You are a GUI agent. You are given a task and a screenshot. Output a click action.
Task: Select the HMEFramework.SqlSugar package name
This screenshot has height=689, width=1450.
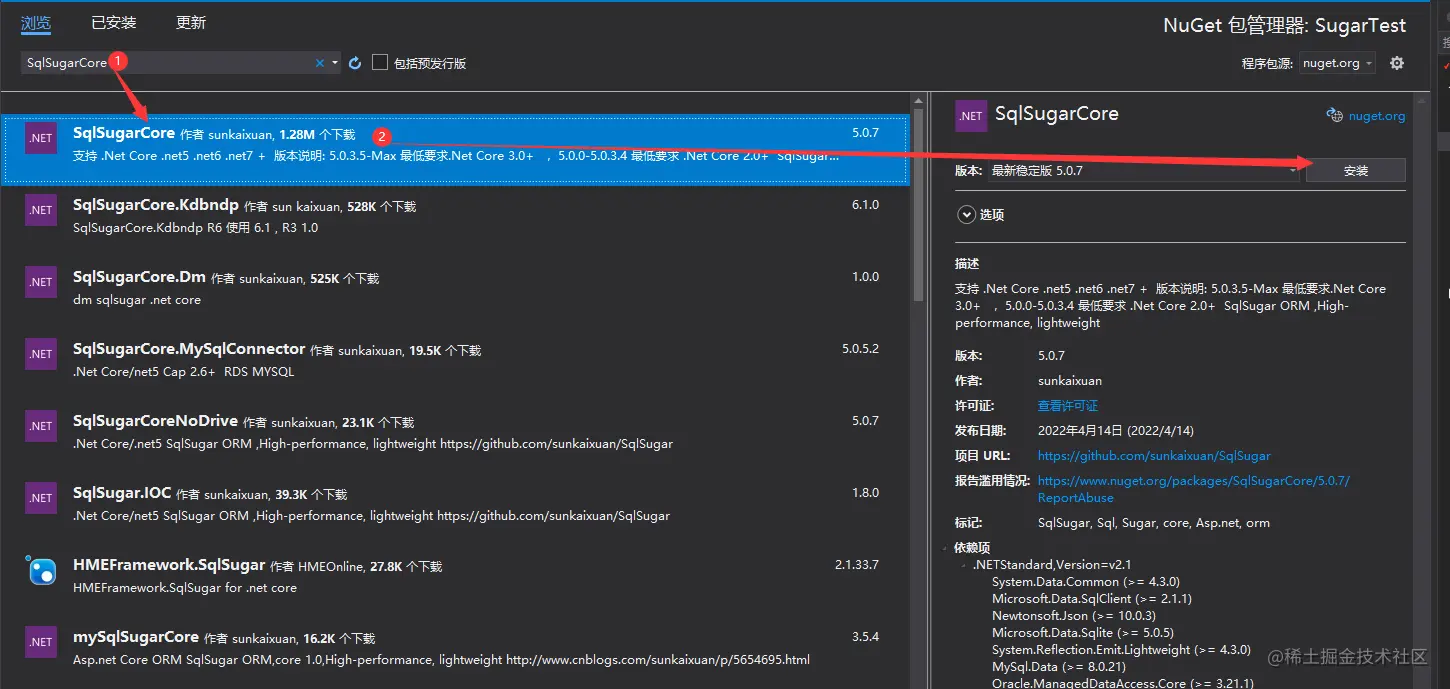point(169,565)
